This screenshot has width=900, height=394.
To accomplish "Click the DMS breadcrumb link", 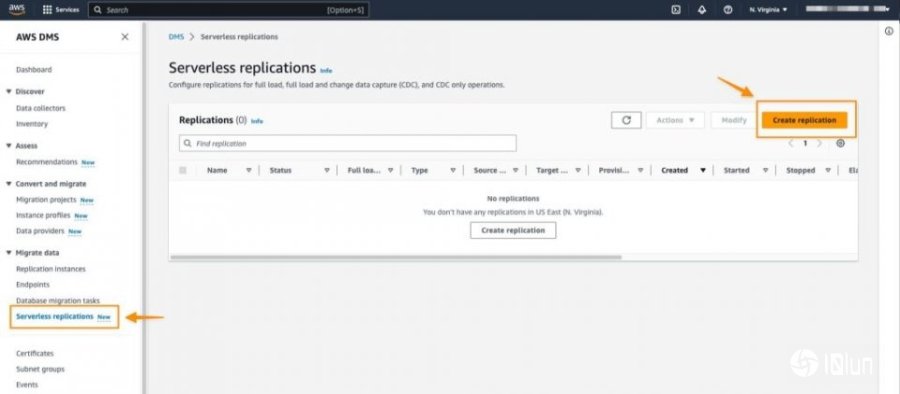I will 176,37.
